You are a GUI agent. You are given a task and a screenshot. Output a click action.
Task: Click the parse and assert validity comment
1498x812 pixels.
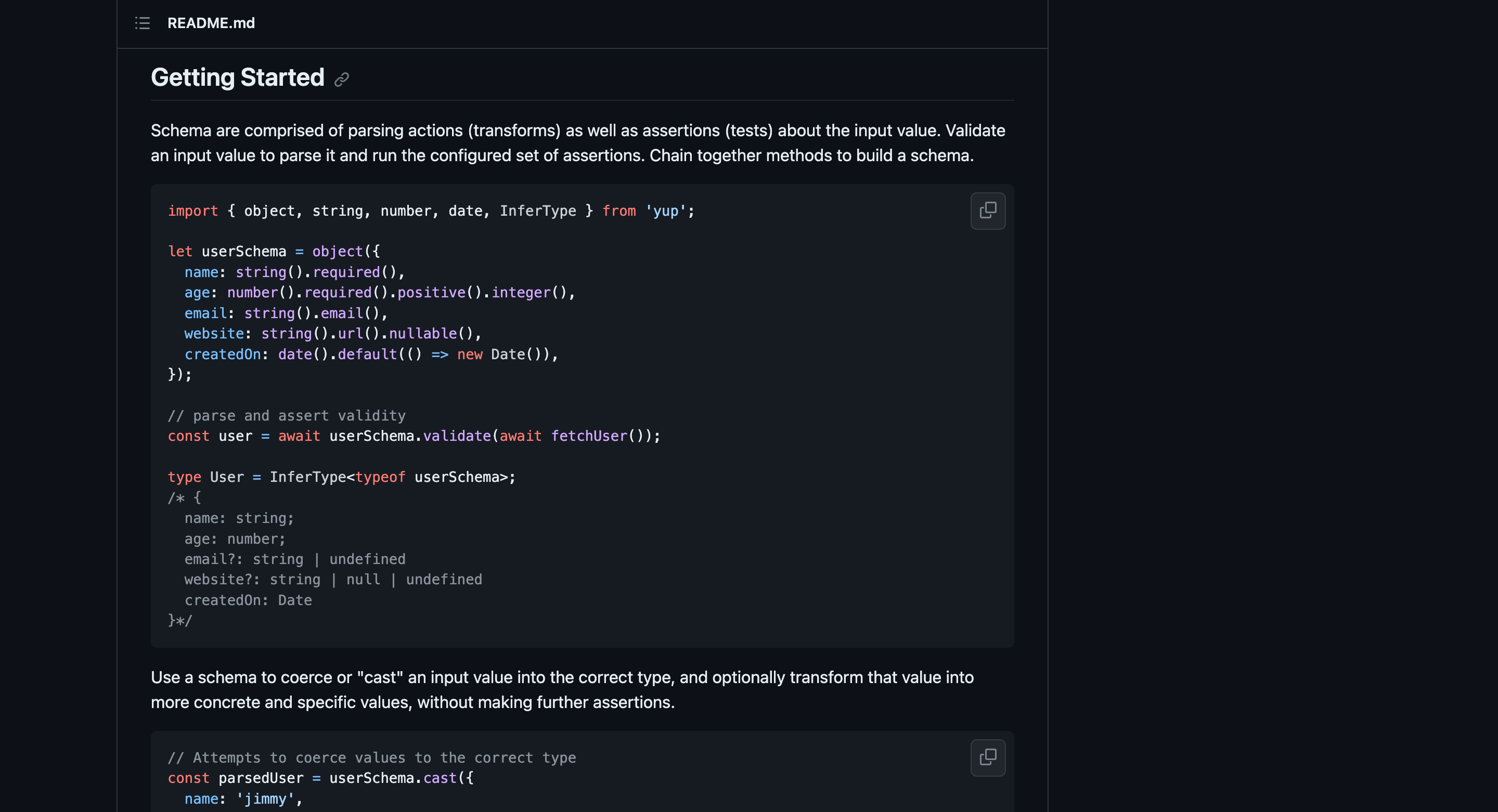click(x=286, y=415)
